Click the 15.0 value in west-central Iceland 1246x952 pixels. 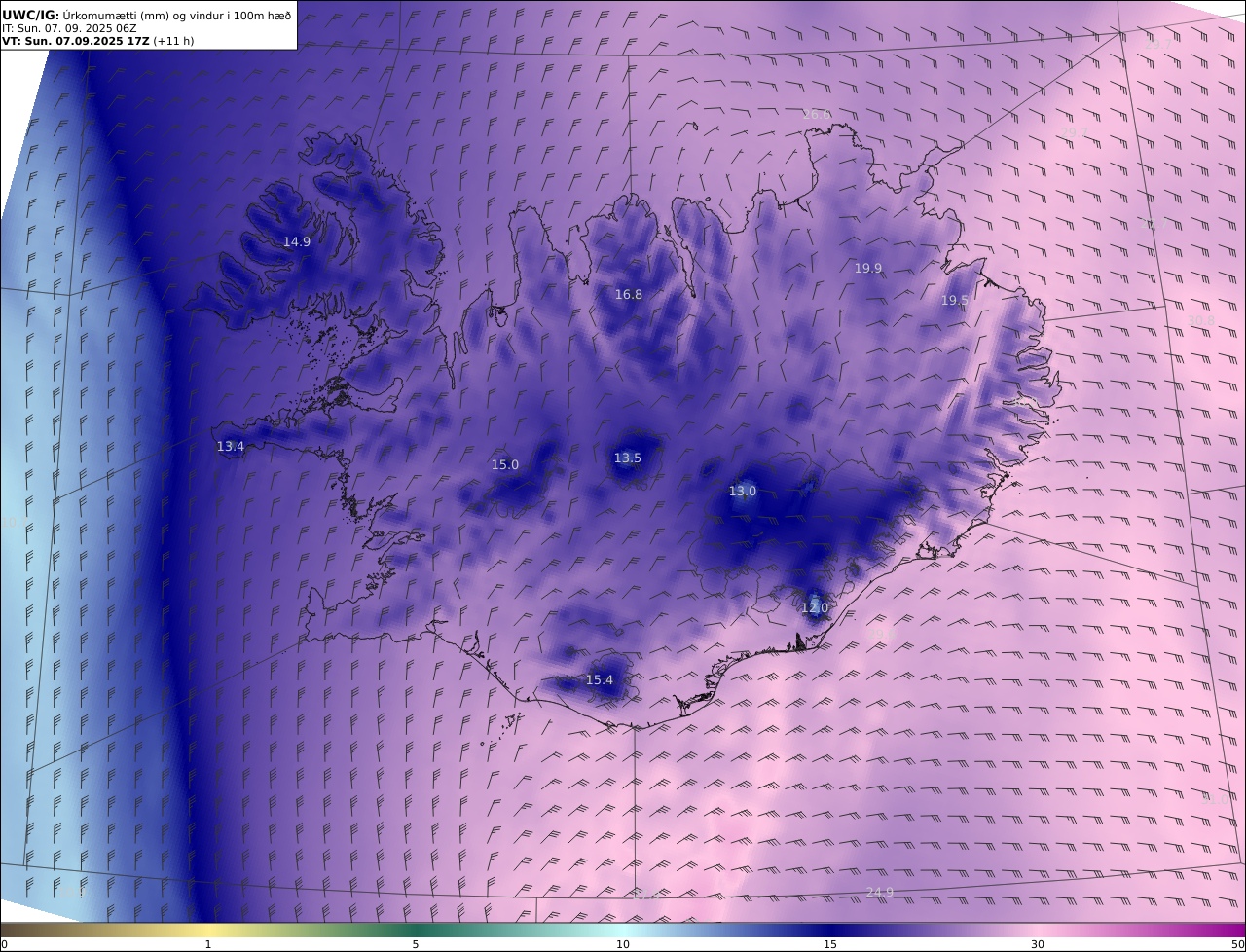505,465
